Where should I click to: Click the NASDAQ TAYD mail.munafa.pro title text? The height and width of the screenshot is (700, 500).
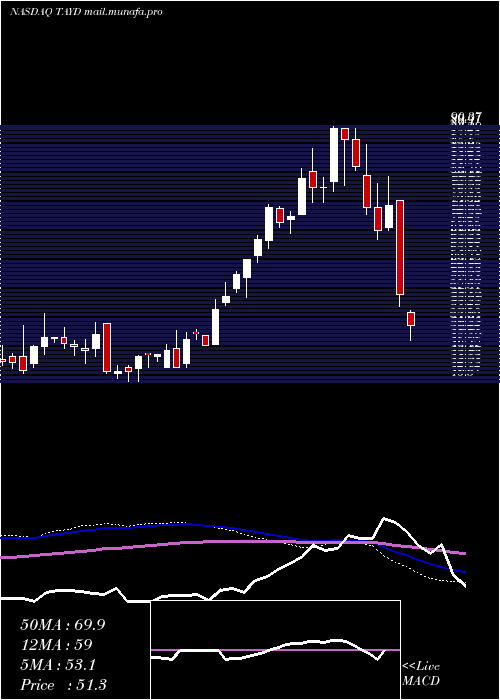pos(86,12)
